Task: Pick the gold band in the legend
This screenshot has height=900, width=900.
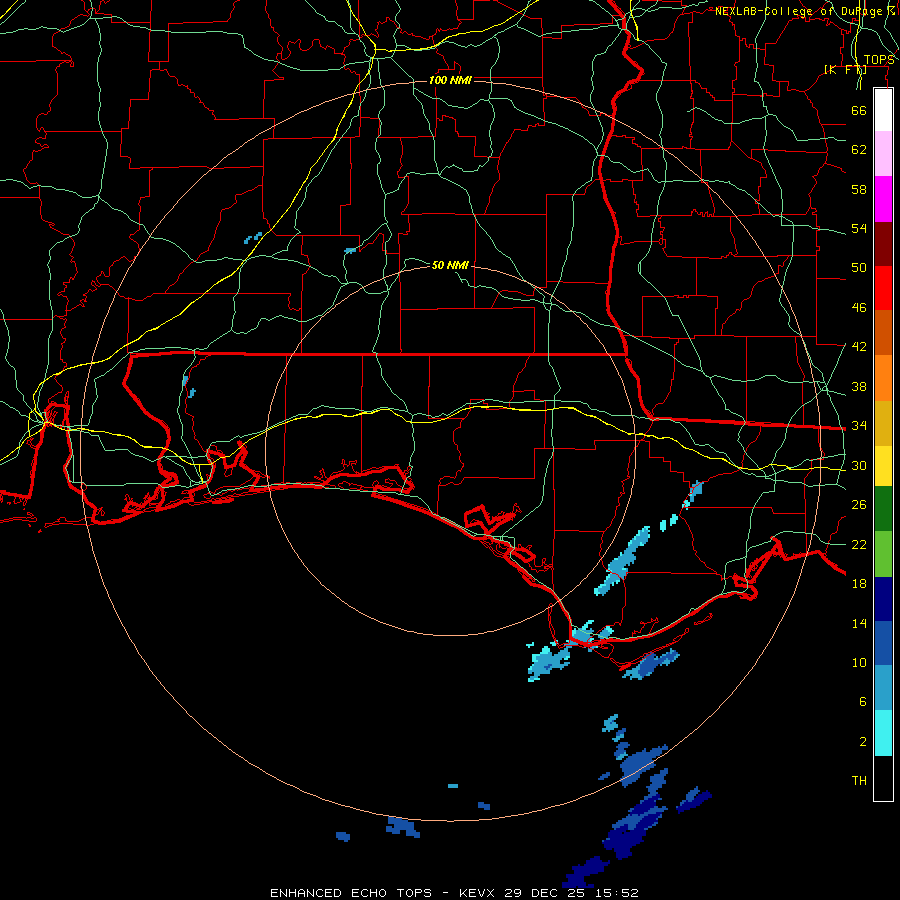Action: (x=883, y=423)
